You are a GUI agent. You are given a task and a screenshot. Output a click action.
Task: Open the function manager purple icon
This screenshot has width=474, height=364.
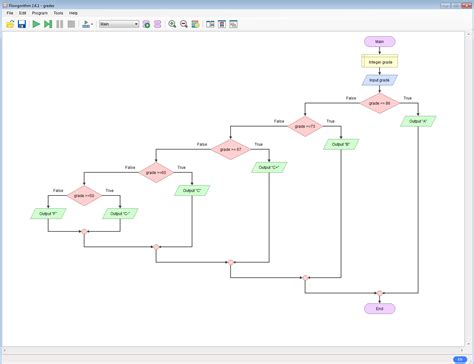click(x=158, y=24)
